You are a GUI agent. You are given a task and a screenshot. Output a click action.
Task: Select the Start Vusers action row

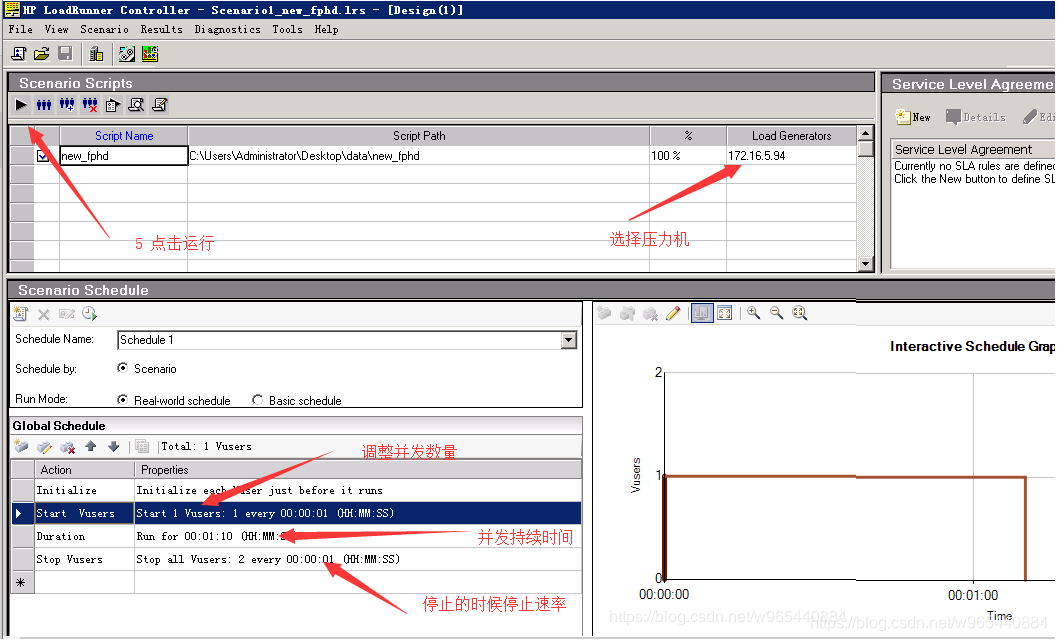tap(296, 513)
